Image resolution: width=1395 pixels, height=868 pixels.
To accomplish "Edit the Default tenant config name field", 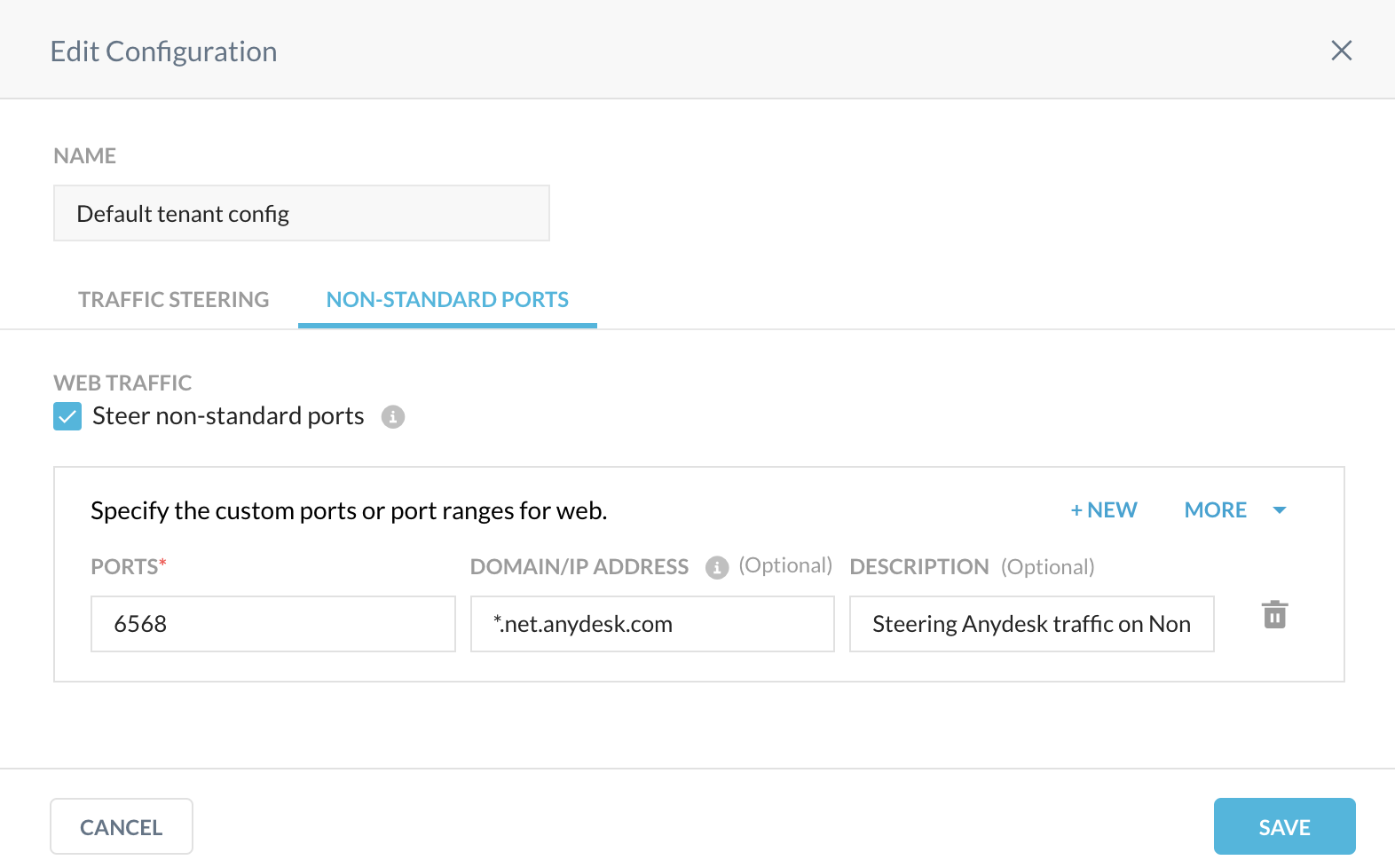I will (x=302, y=213).
